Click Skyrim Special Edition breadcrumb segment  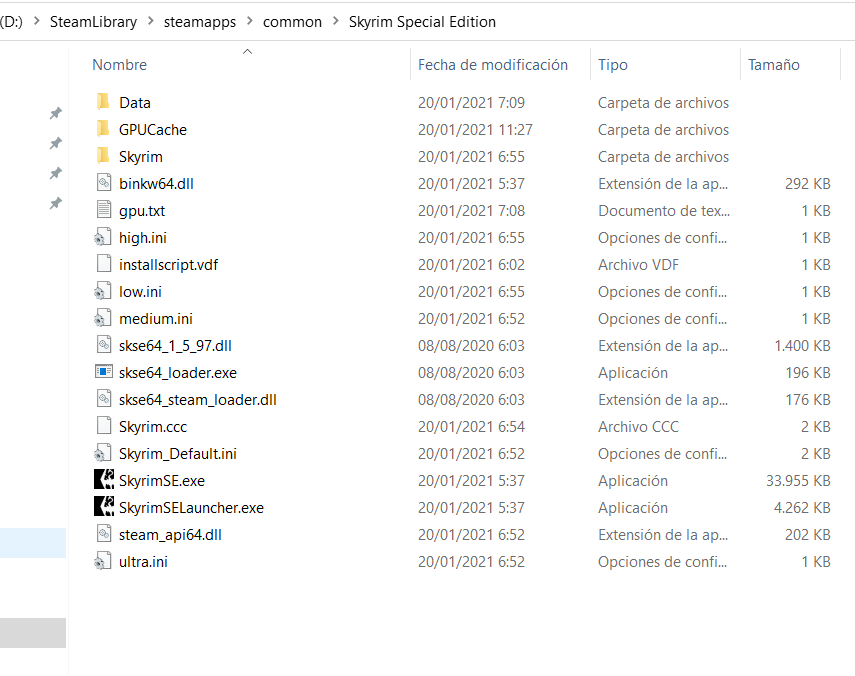click(422, 22)
